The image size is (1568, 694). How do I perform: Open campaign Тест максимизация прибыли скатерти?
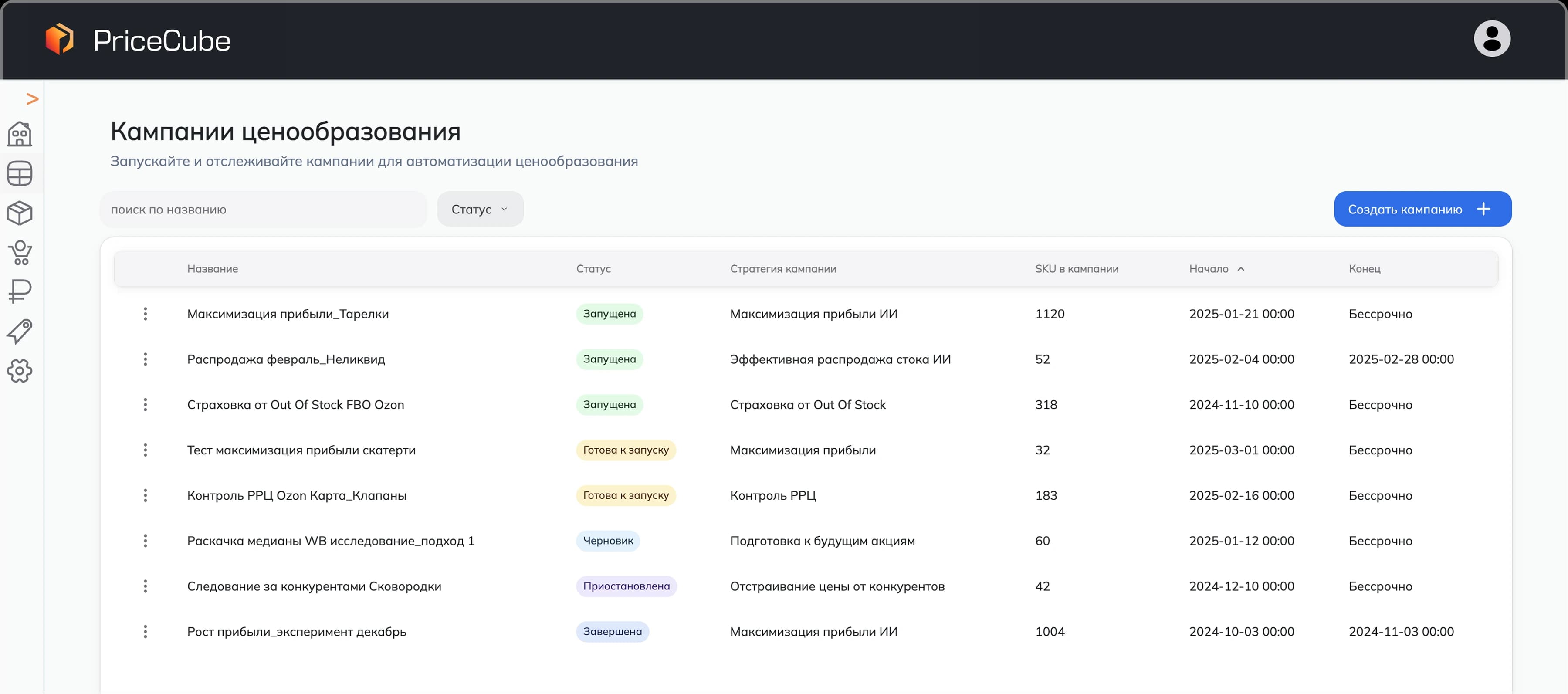301,450
